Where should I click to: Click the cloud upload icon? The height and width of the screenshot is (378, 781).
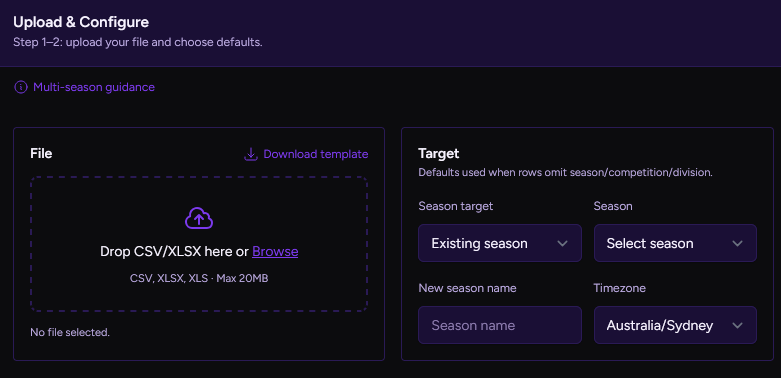(199, 218)
